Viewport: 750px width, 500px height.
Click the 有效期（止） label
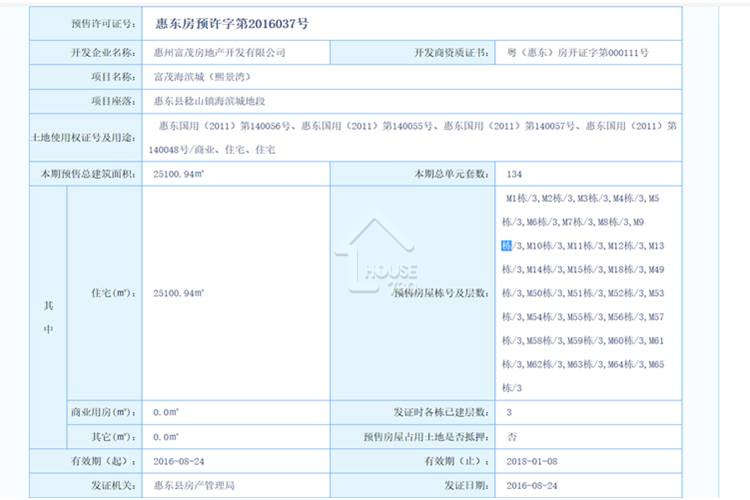[x=457, y=461]
